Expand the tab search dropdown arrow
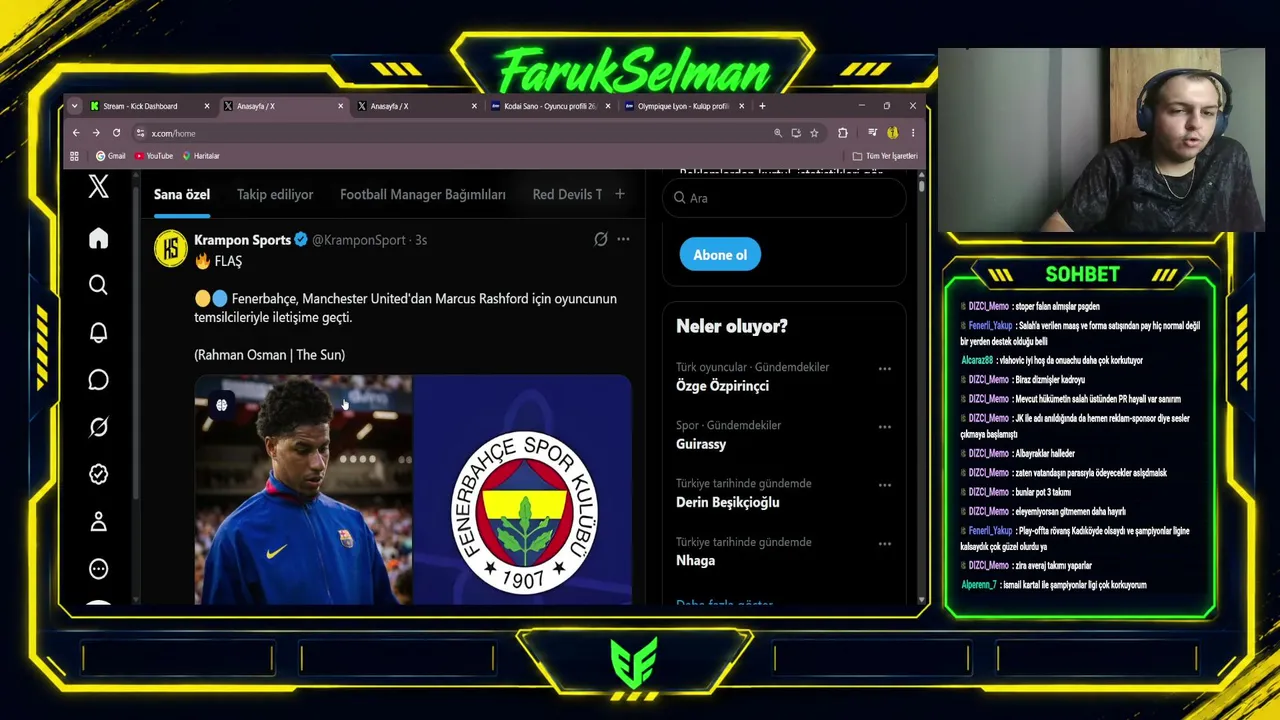This screenshot has height=720, width=1280. click(x=74, y=106)
